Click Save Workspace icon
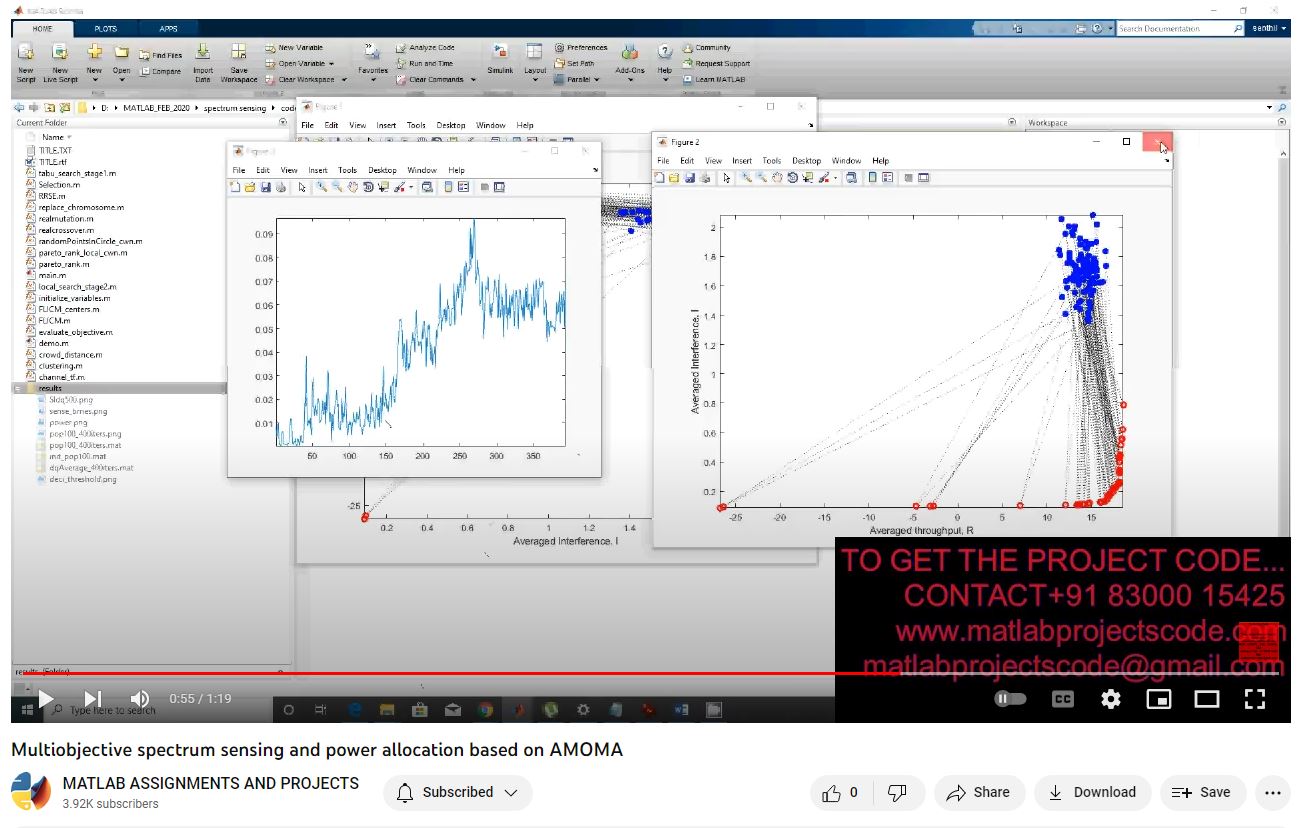The width and height of the screenshot is (1301, 828). click(x=239, y=52)
